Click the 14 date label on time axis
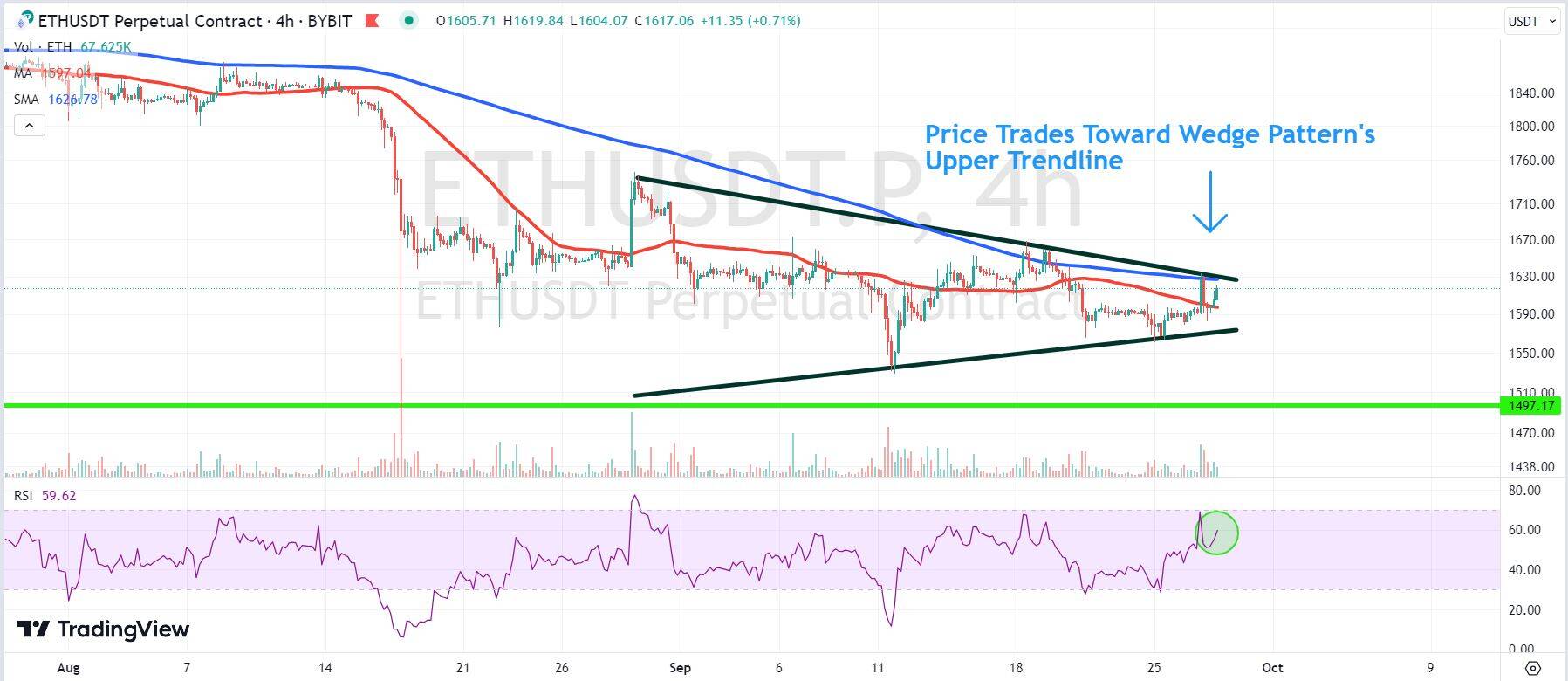The width and height of the screenshot is (1568, 681). click(325, 668)
